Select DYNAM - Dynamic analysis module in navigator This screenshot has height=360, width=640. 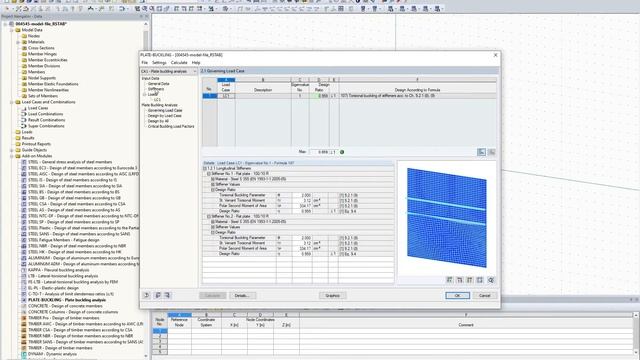[52, 354]
